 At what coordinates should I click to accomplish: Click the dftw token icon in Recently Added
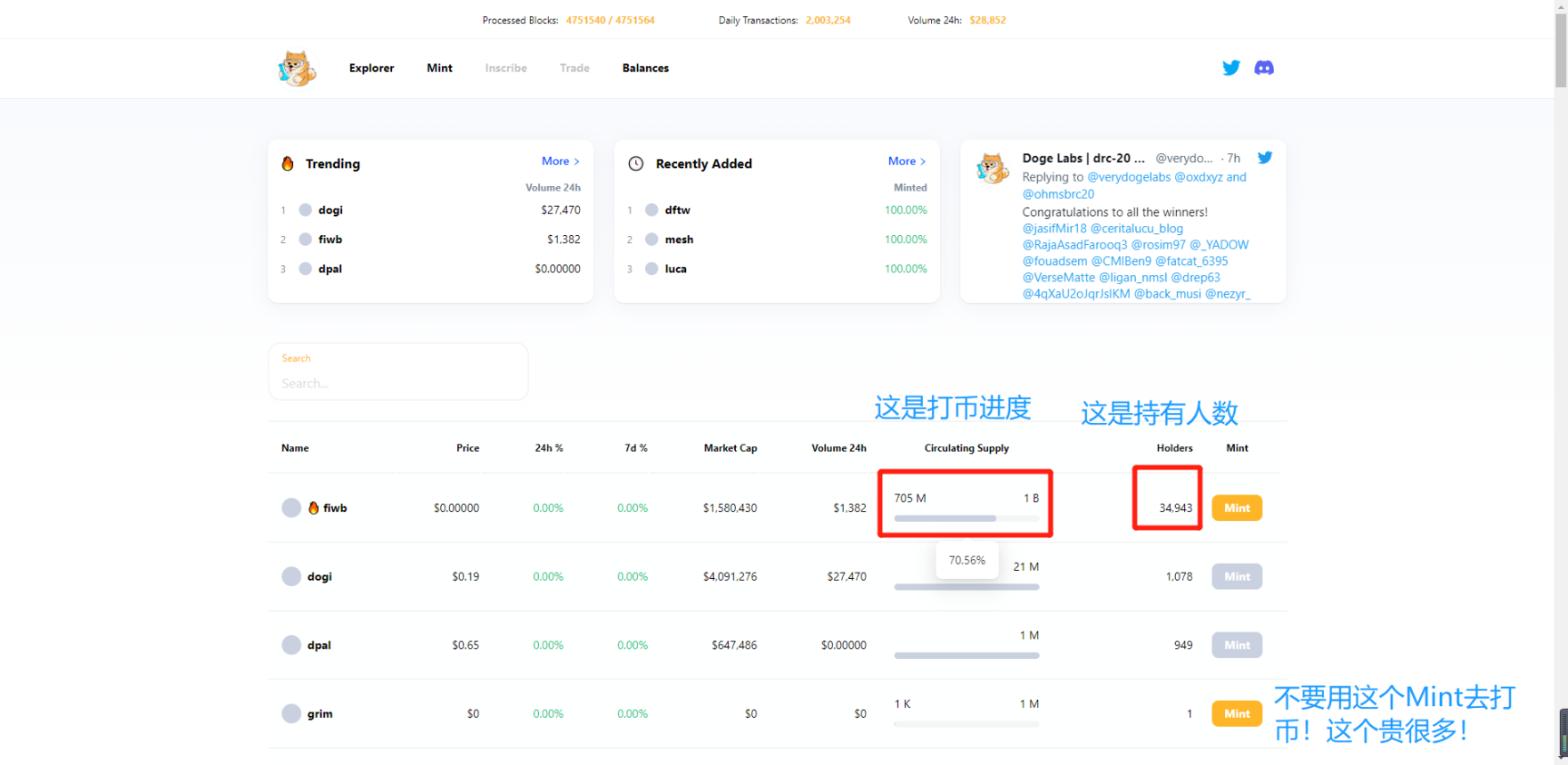(652, 210)
